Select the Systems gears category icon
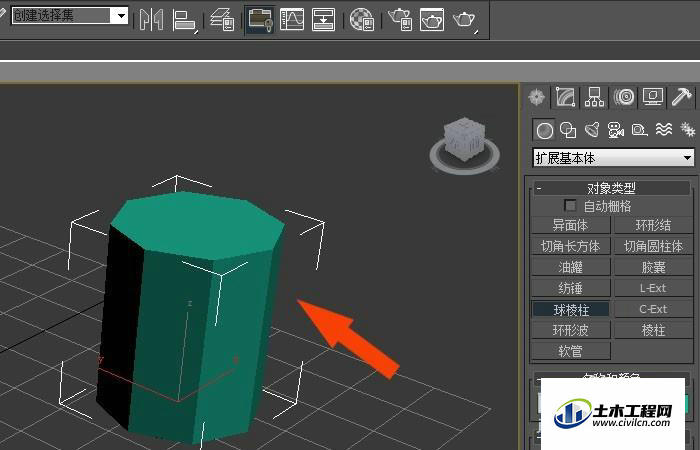The width and height of the screenshot is (700, 450). click(x=688, y=130)
